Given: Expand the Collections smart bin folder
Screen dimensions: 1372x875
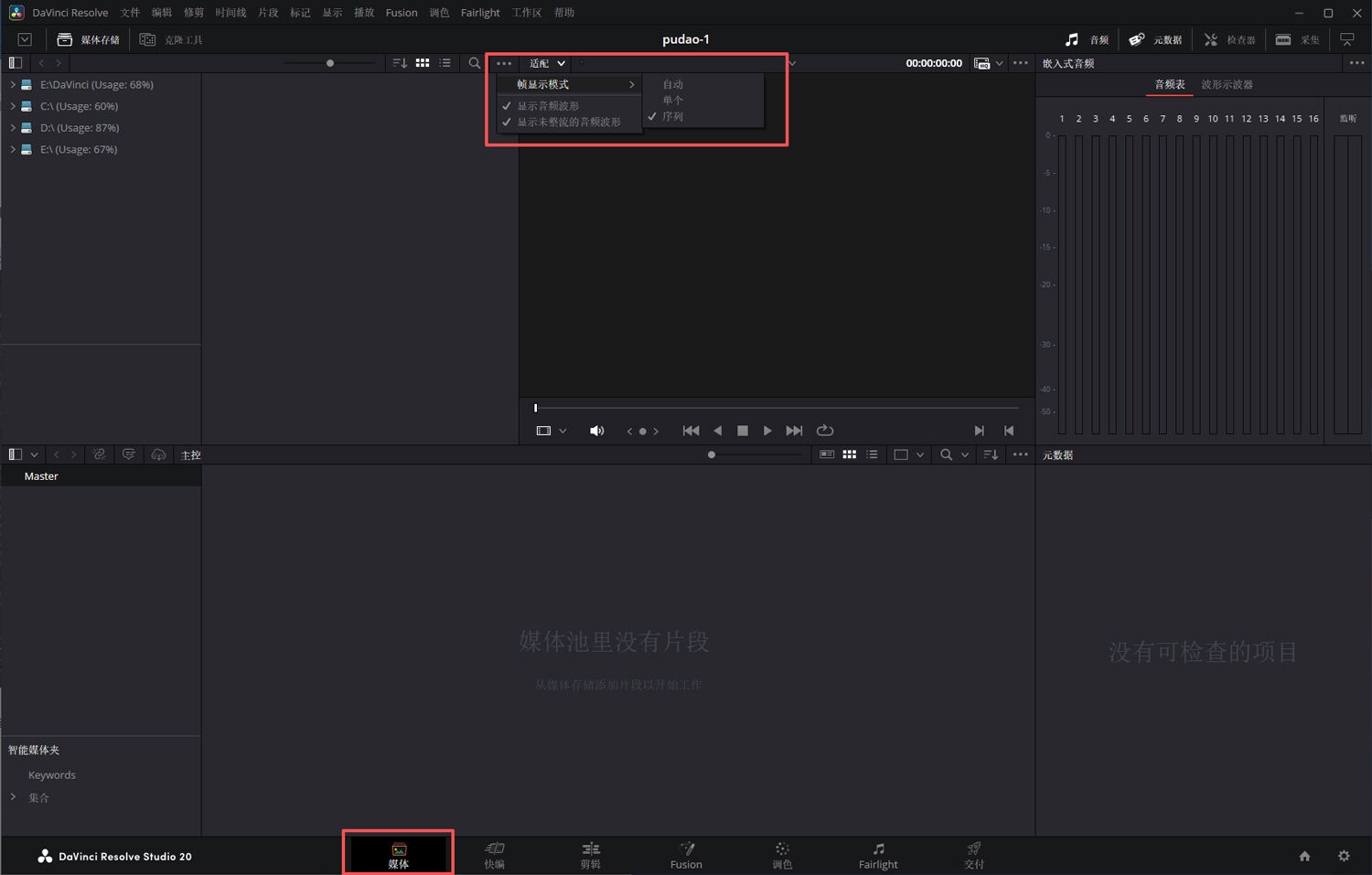Looking at the screenshot, I should click(x=13, y=797).
